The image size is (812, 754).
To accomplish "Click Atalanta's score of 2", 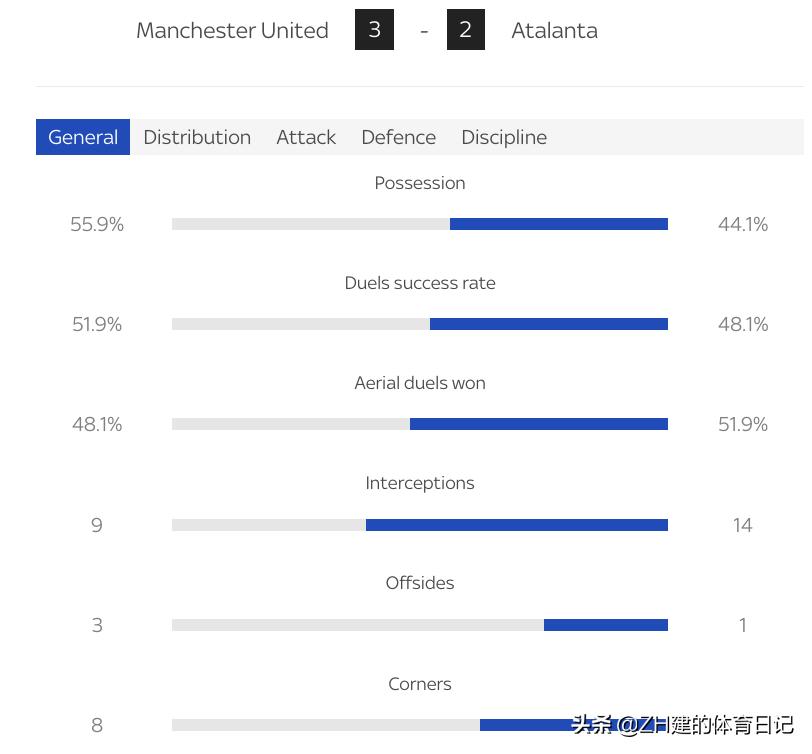I will tap(465, 30).
